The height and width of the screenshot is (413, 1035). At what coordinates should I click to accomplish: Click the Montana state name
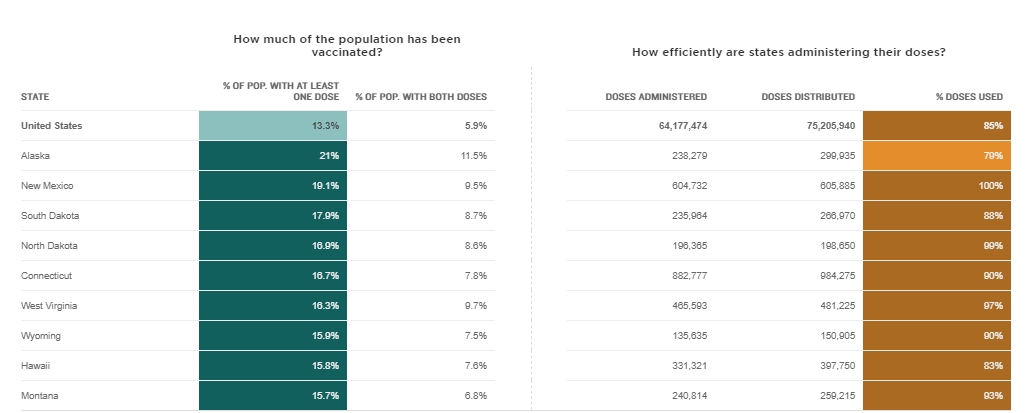(x=39, y=396)
